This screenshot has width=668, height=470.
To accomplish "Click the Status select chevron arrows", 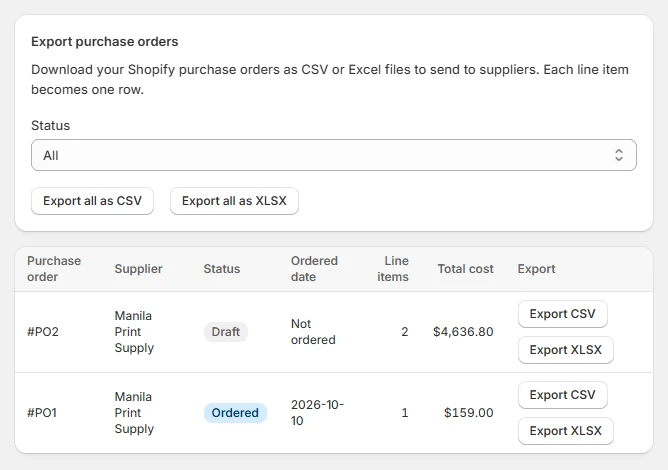I will [x=619, y=155].
